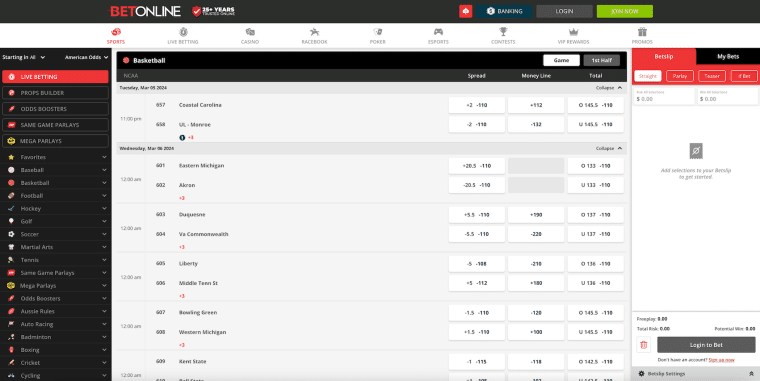Screen dimensions: 760x381
Task: Click the Join Now button
Action: [625, 11]
